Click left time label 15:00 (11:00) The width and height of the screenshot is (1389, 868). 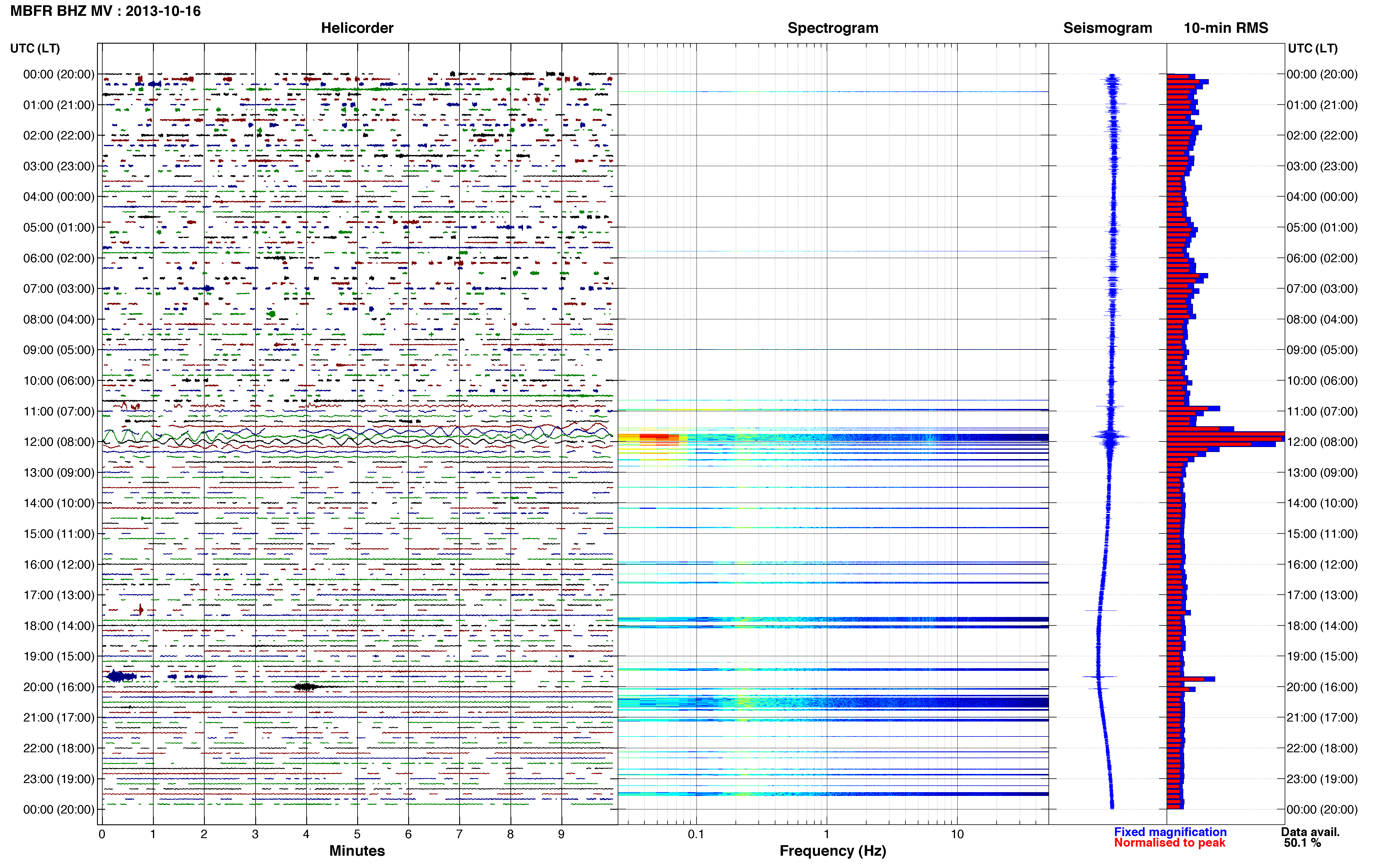[x=59, y=534]
